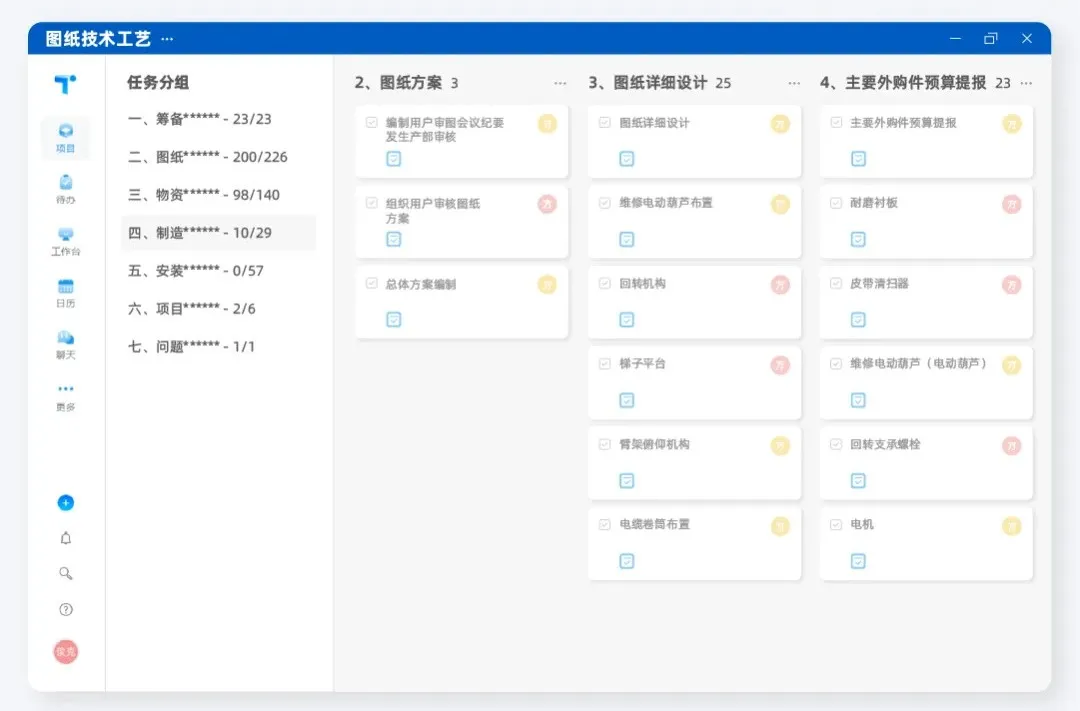Image resolution: width=1080 pixels, height=711 pixels.
Task: Click subtask icon under 电机 card
Action: (858, 561)
